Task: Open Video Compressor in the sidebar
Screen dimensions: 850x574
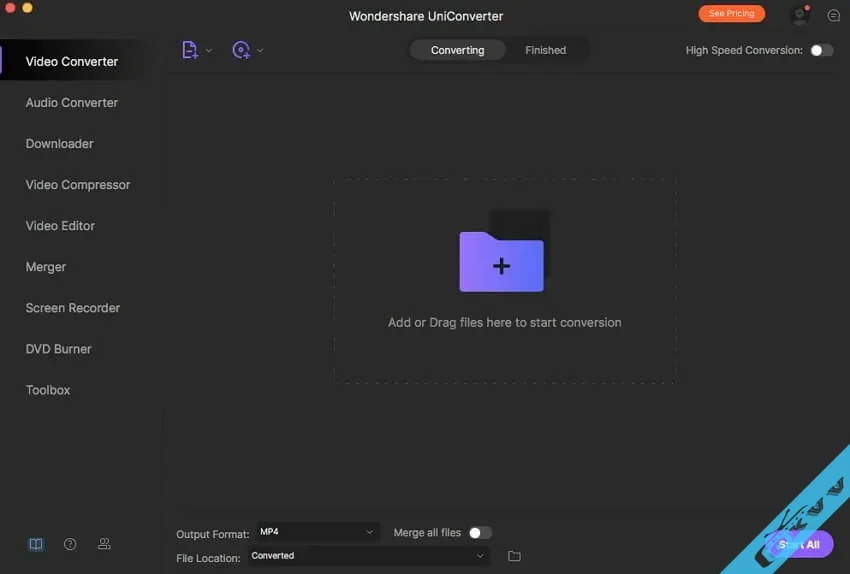Action: [x=78, y=185]
